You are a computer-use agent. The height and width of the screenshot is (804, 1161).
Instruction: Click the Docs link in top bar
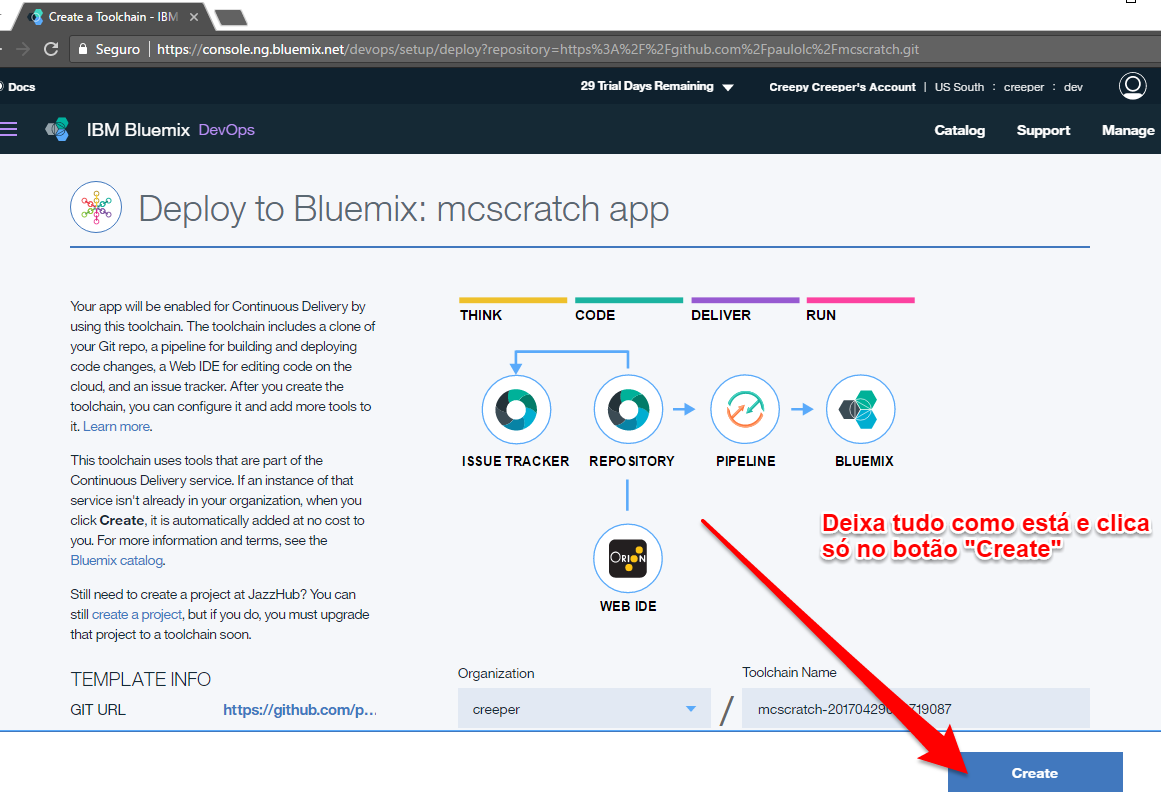coord(21,87)
